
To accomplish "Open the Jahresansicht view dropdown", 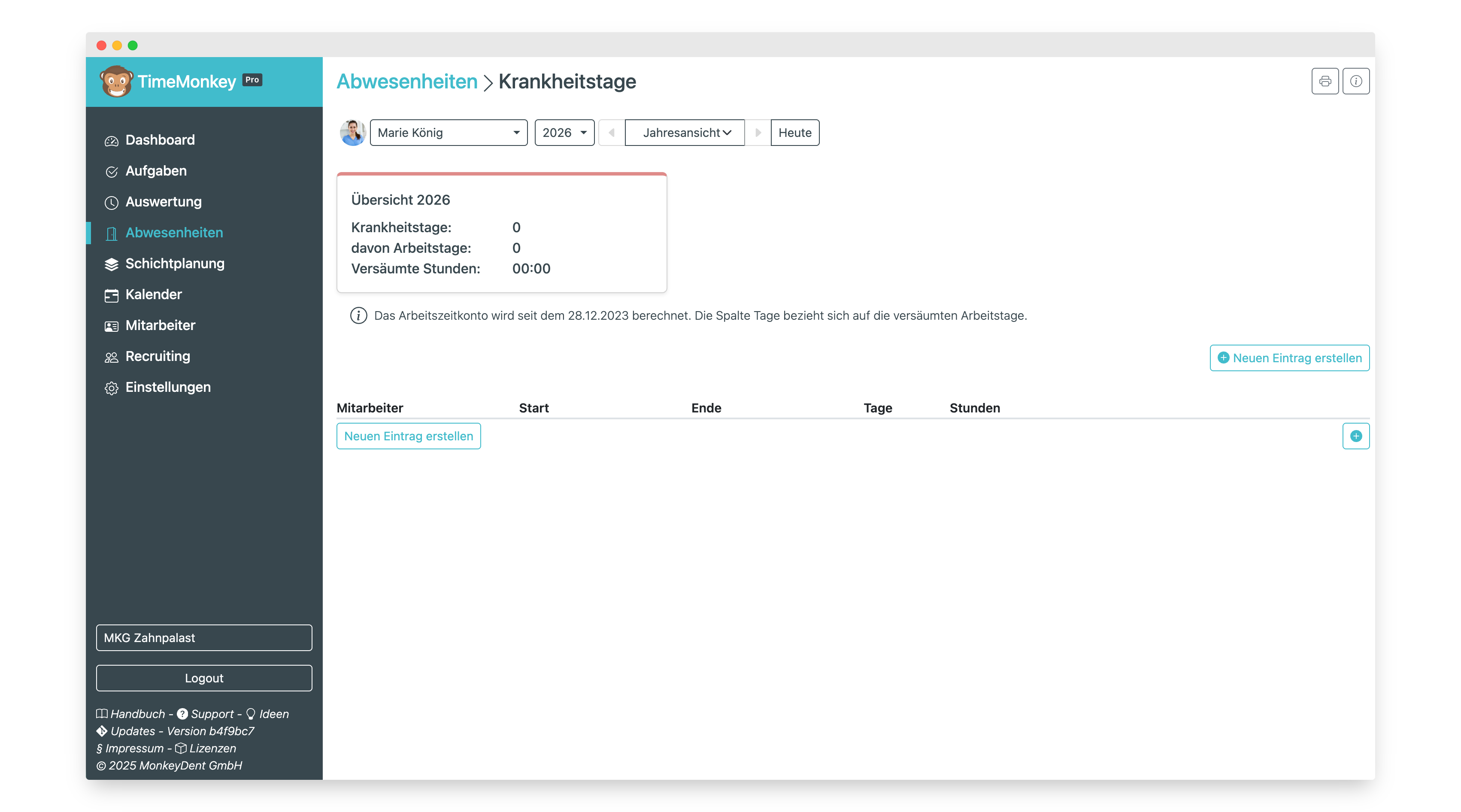I will coord(684,133).
